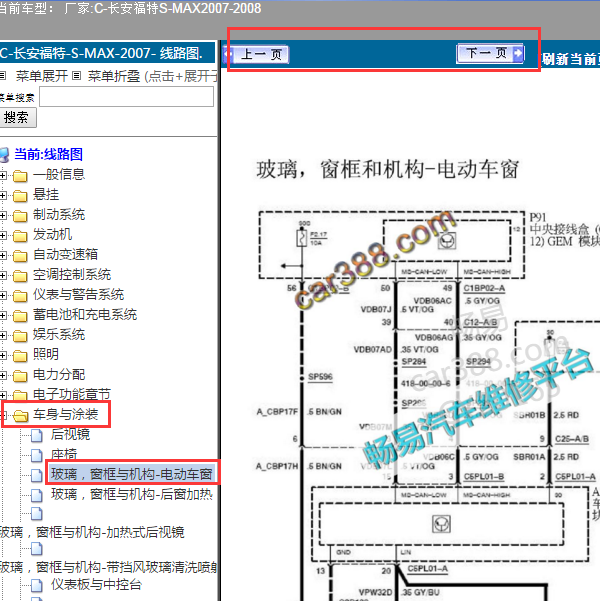Click the 菜单折叠 small list icon
Screen dimensions: 600x601
pyautogui.click(x=77, y=76)
